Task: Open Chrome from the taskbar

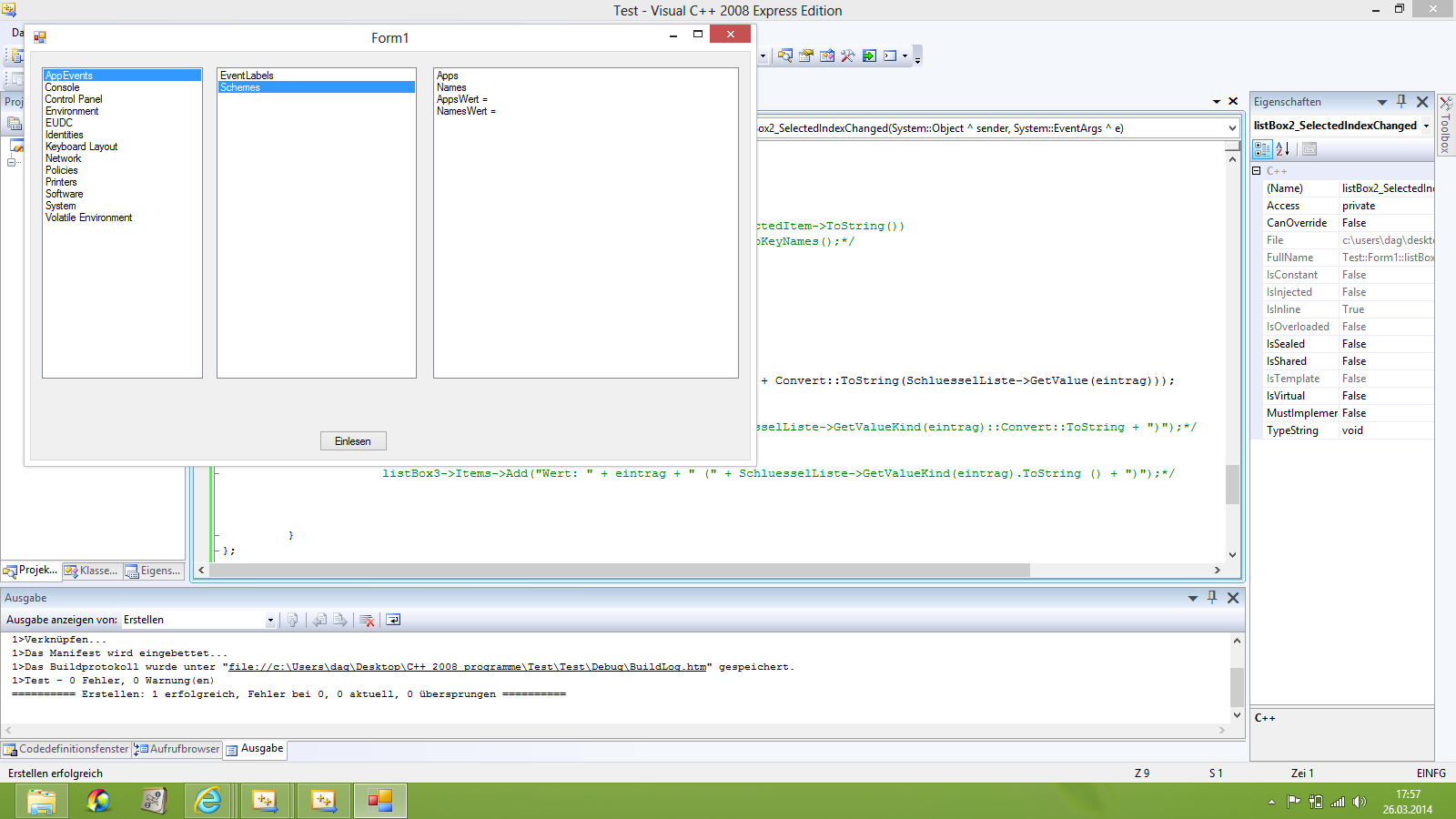Action: (98, 801)
